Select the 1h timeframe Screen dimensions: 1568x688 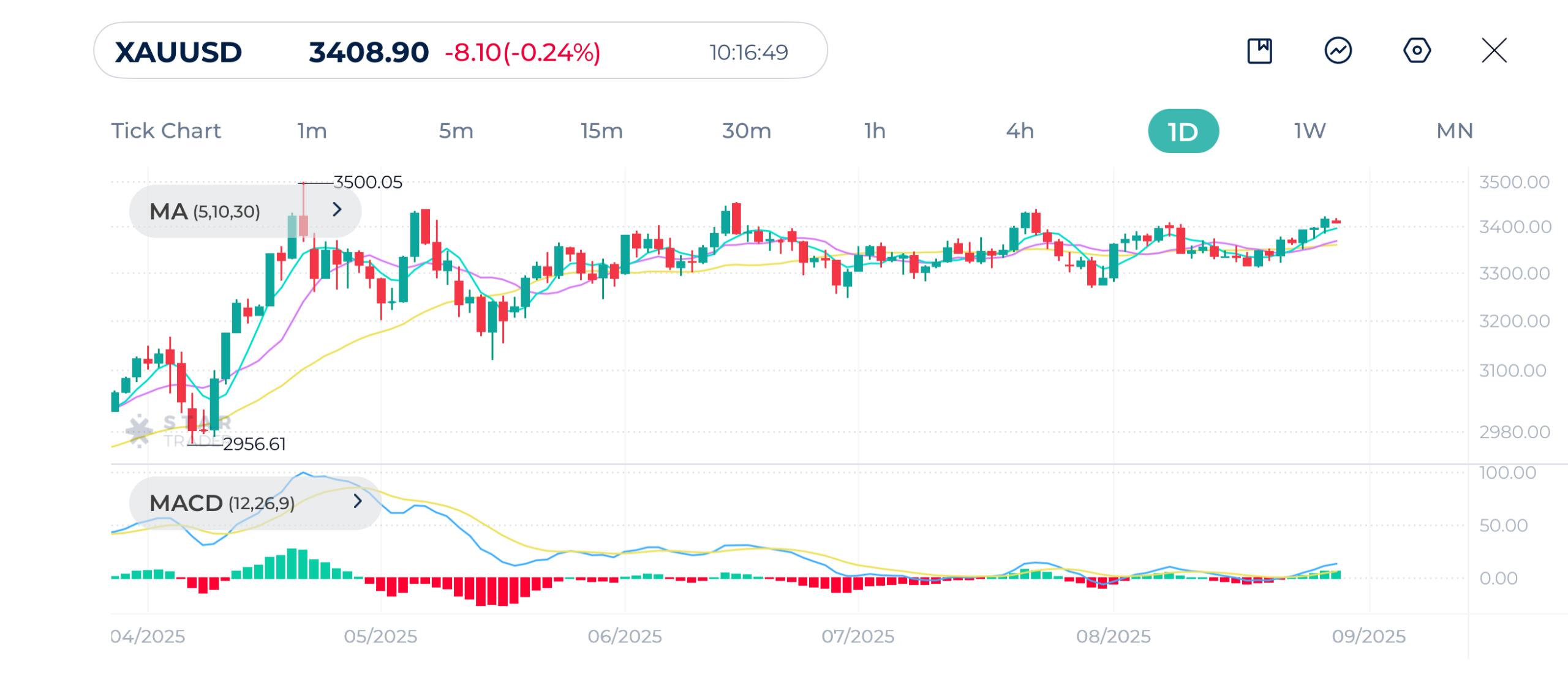[x=875, y=131]
